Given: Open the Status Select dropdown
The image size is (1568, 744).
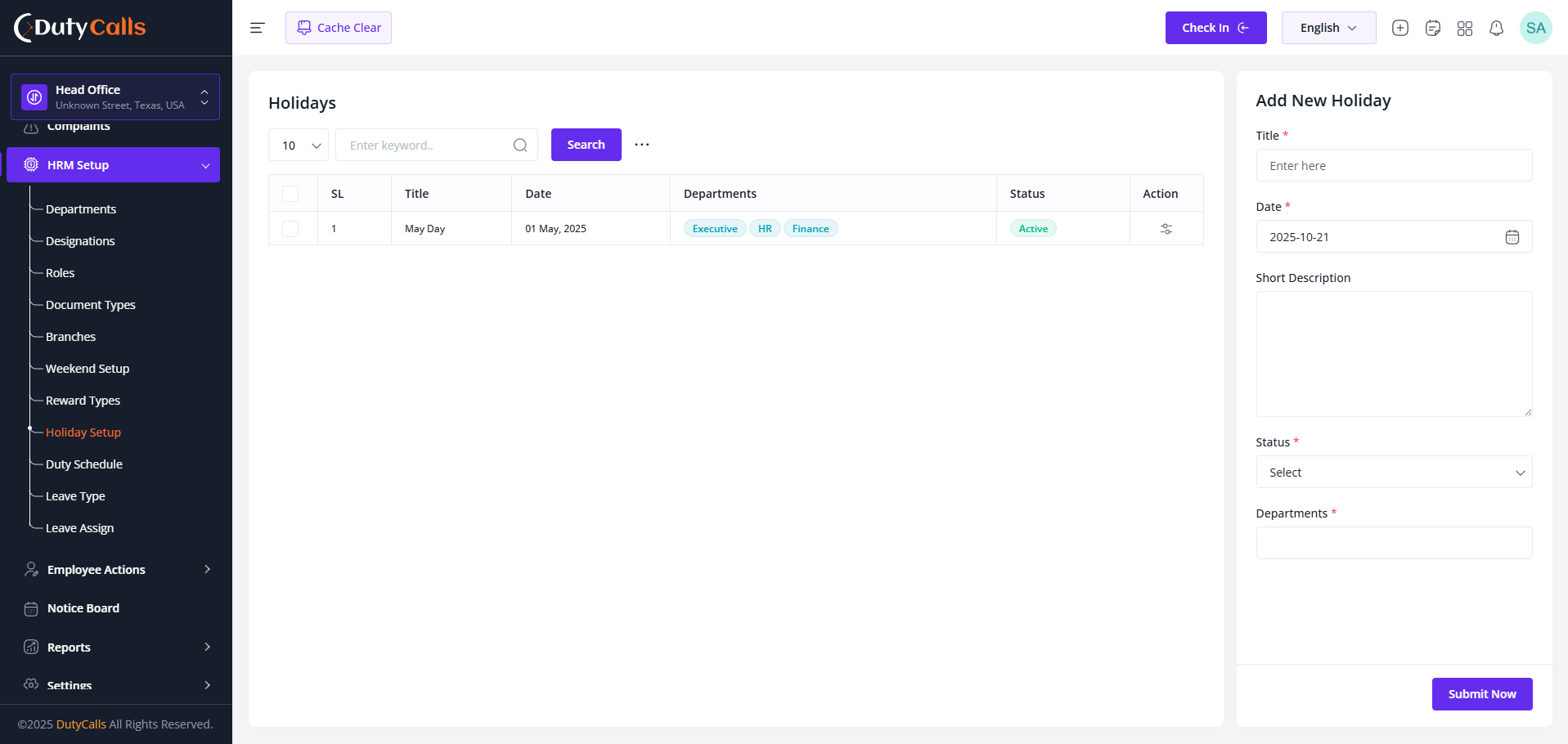Looking at the screenshot, I should (1394, 473).
